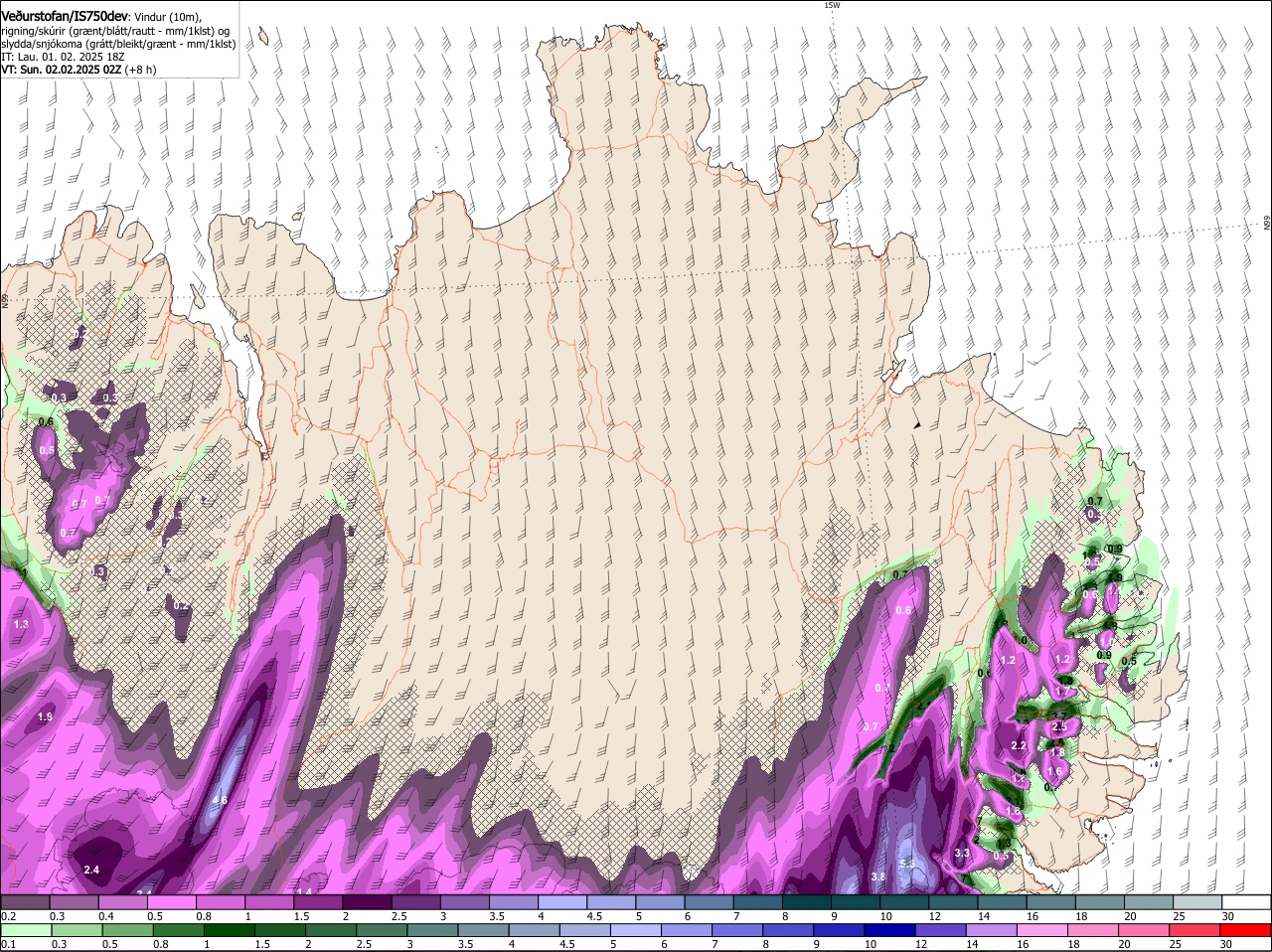Pick top-row white swatch between 25 and 30
Image resolution: width=1272 pixels, height=952 pixels.
1197,901
